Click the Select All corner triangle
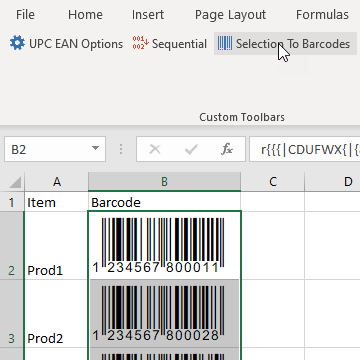This screenshot has width=360, height=360. [x=15, y=182]
